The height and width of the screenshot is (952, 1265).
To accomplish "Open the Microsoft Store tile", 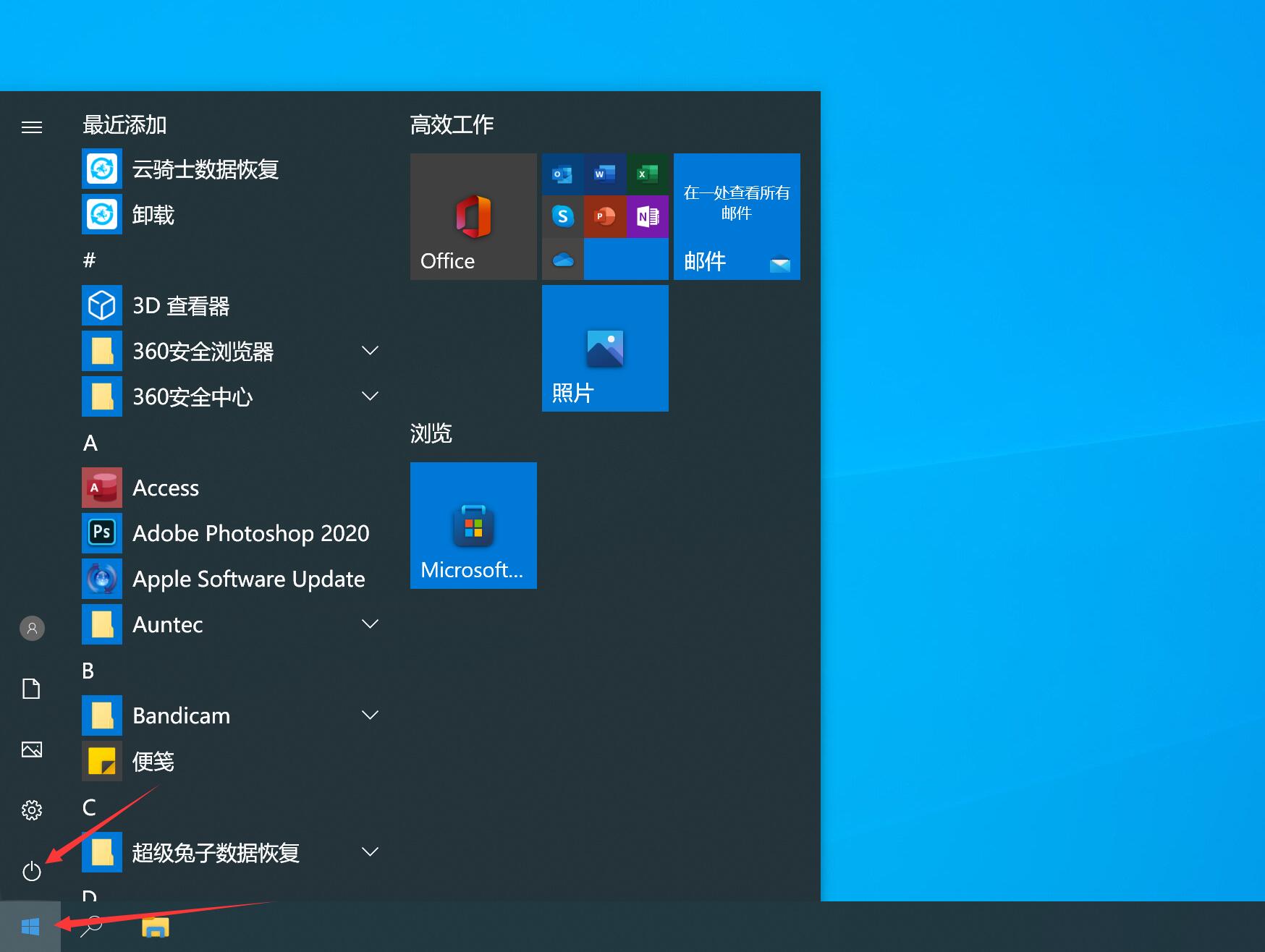I will pyautogui.click(x=473, y=525).
